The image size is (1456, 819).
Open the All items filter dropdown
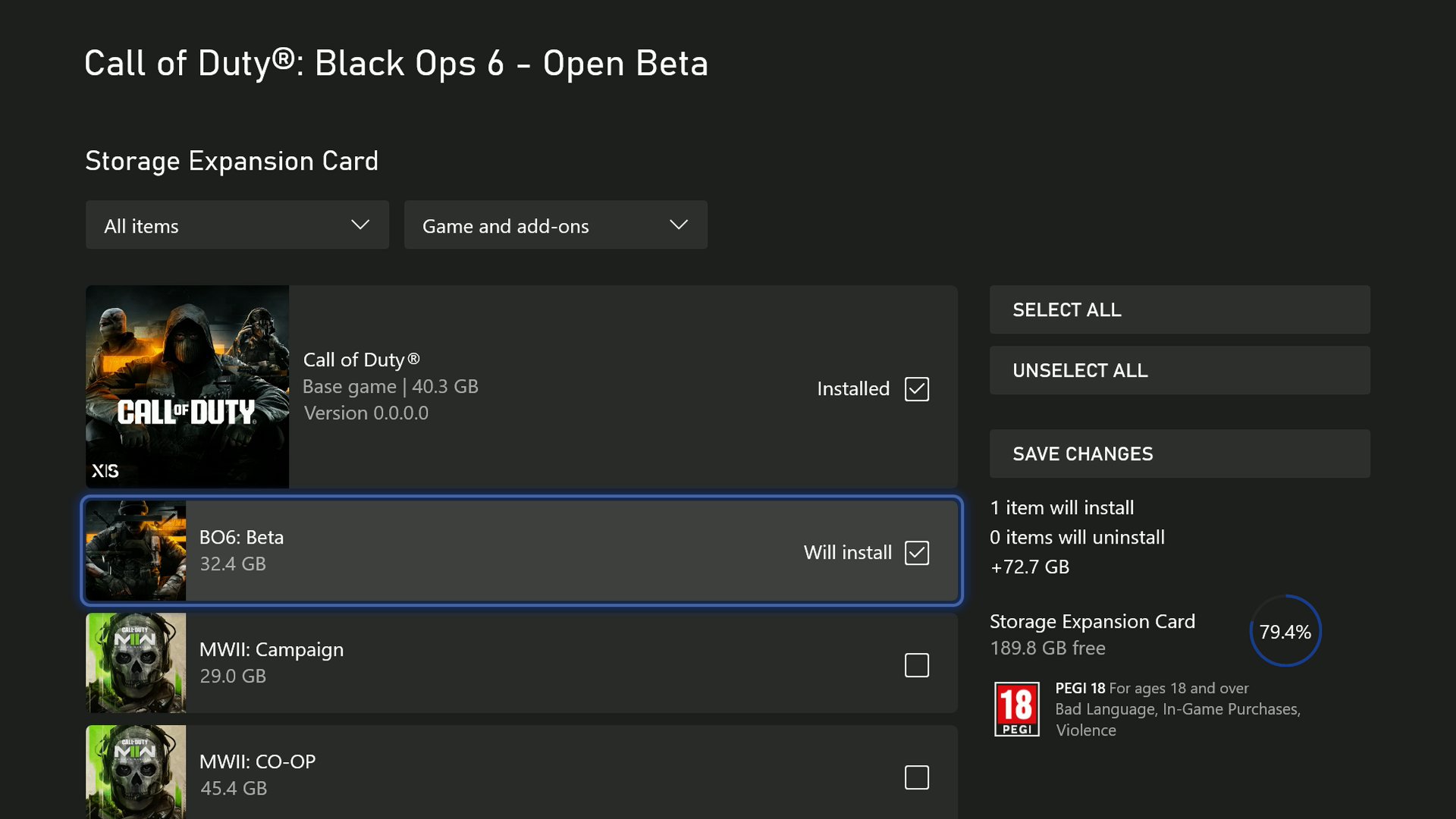[x=236, y=224]
